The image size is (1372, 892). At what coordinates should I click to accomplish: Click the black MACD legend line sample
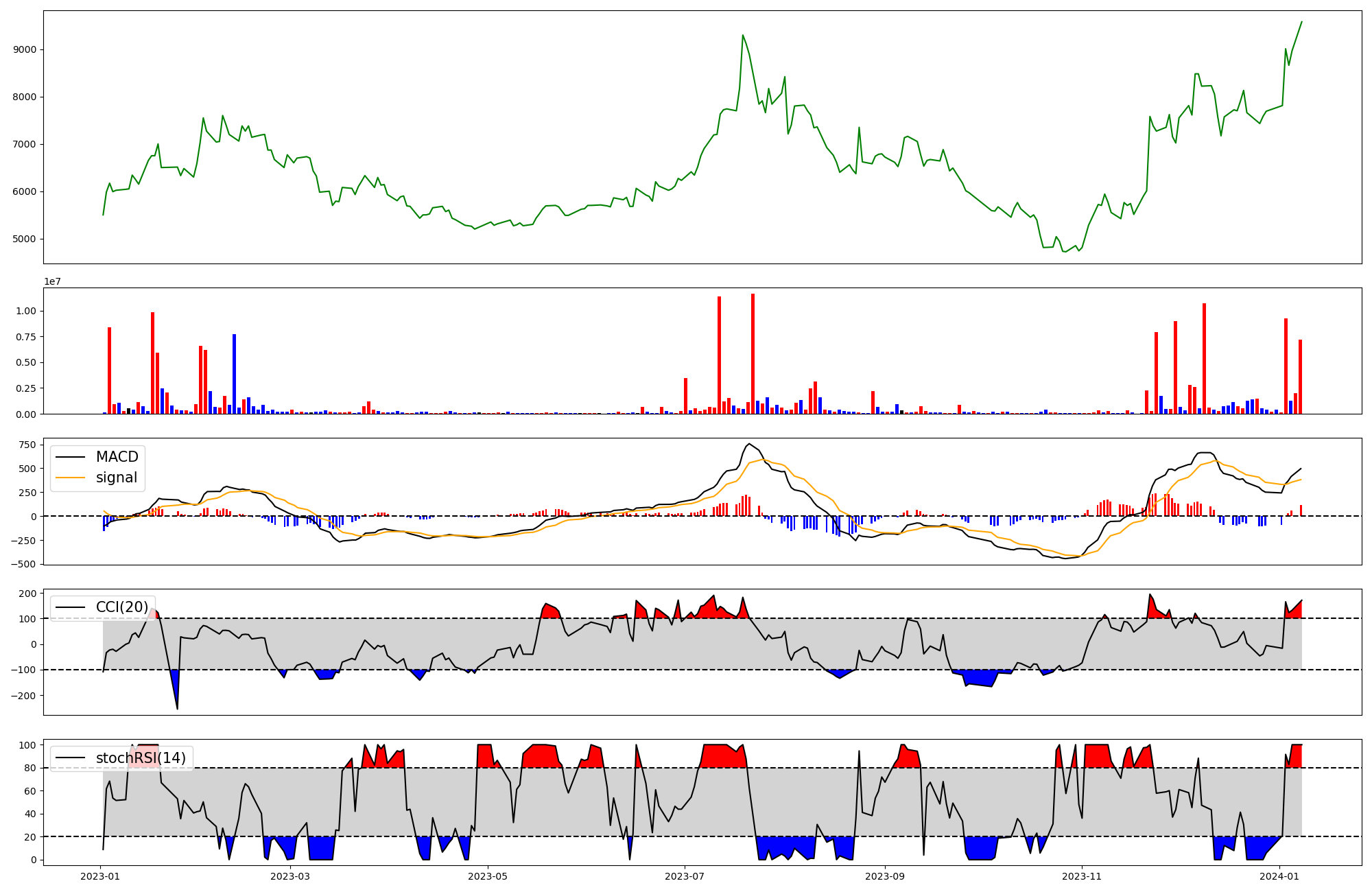click(x=70, y=457)
